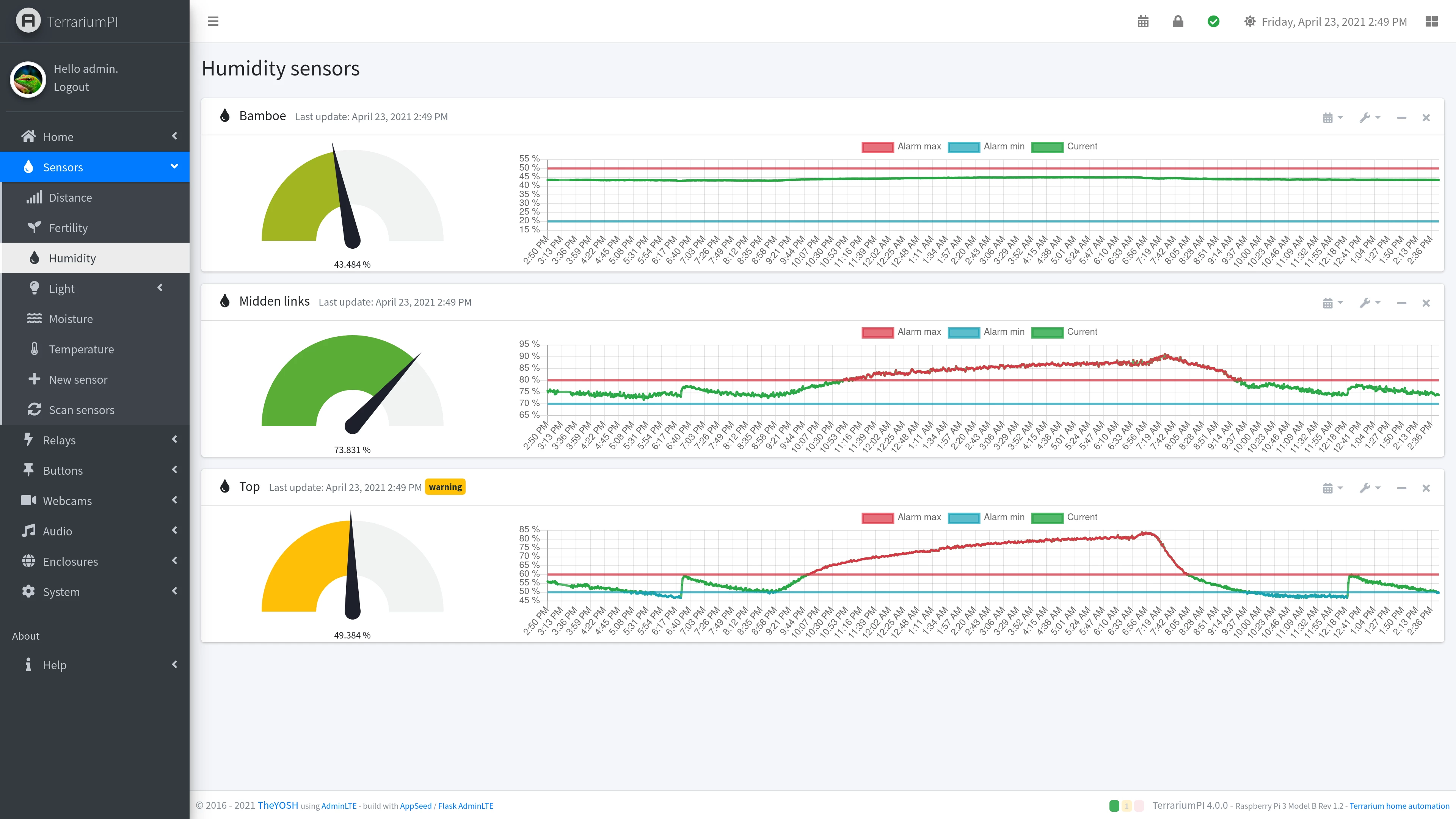
Task: Collapse the Midden links sensor panel
Action: coord(1401,303)
